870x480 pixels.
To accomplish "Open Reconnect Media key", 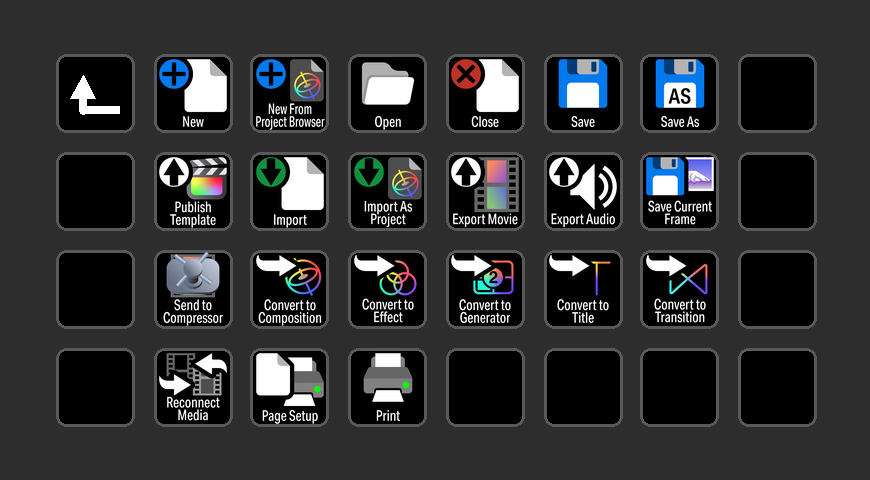I will point(193,387).
